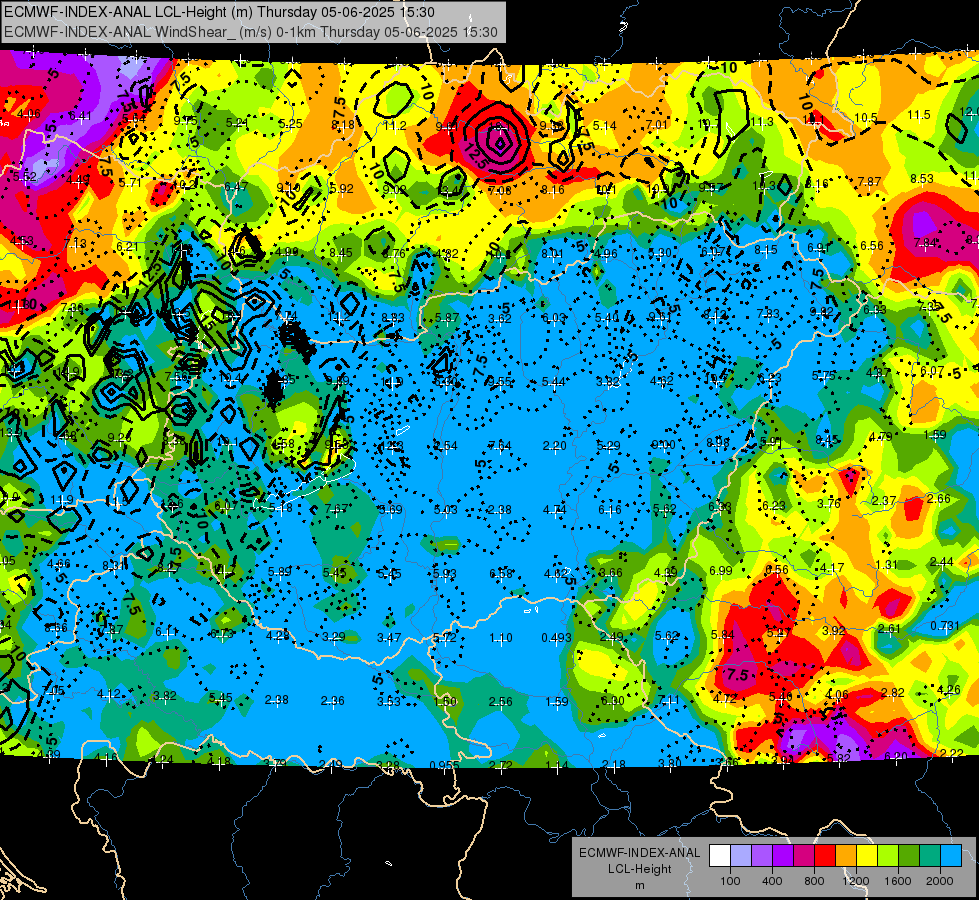Click the white legend swatch

(720, 856)
